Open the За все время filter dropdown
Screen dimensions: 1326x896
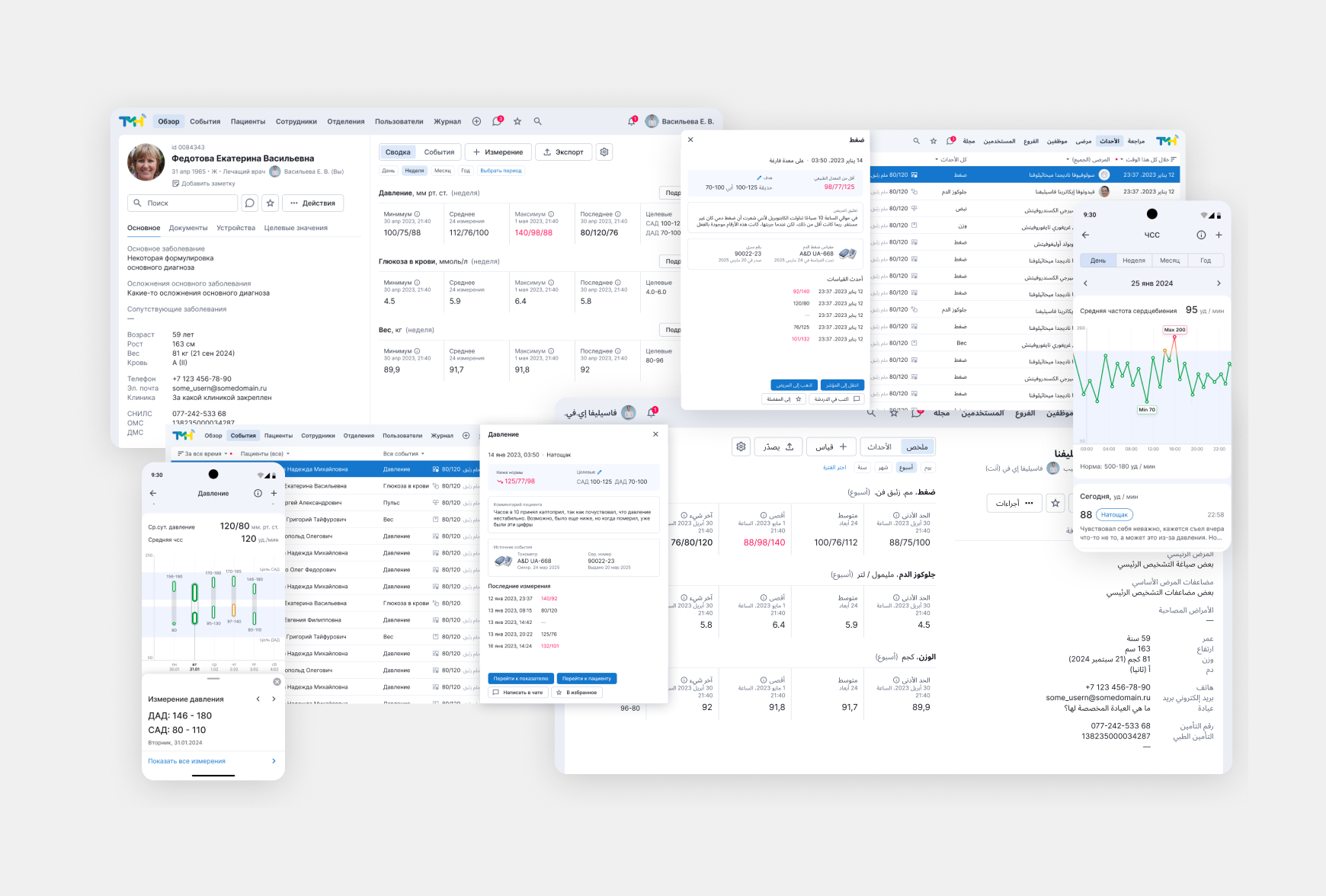pos(204,454)
